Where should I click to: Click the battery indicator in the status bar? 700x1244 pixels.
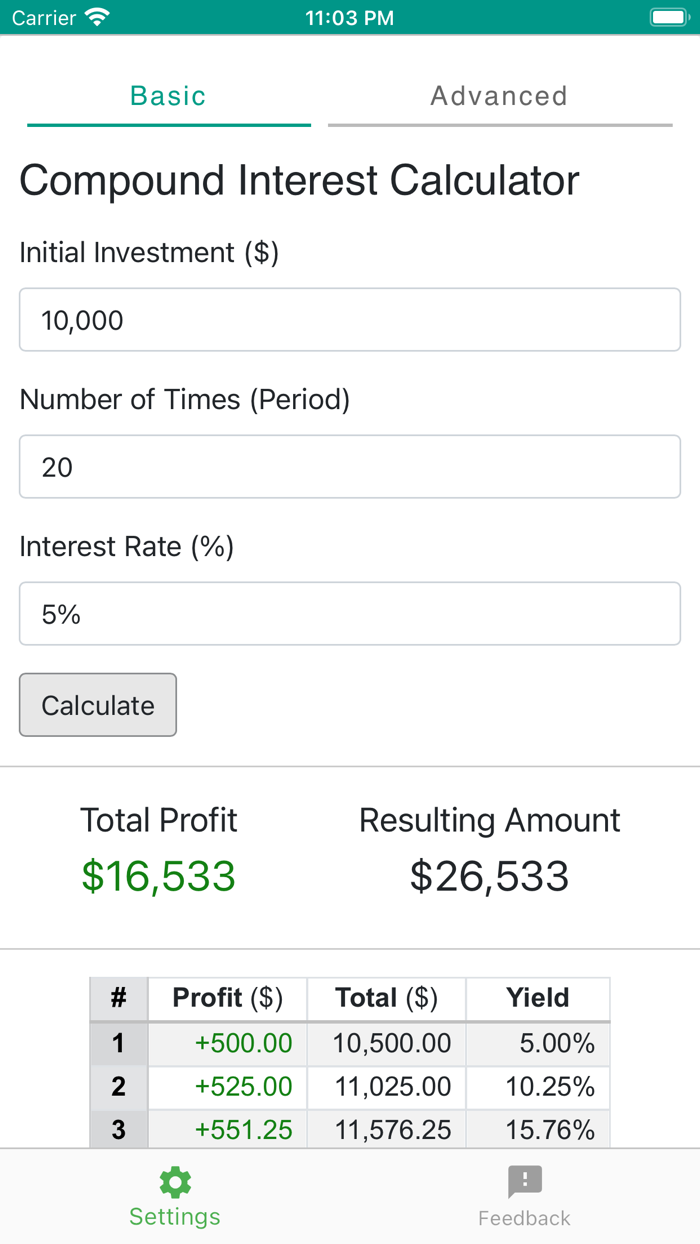pos(667,16)
